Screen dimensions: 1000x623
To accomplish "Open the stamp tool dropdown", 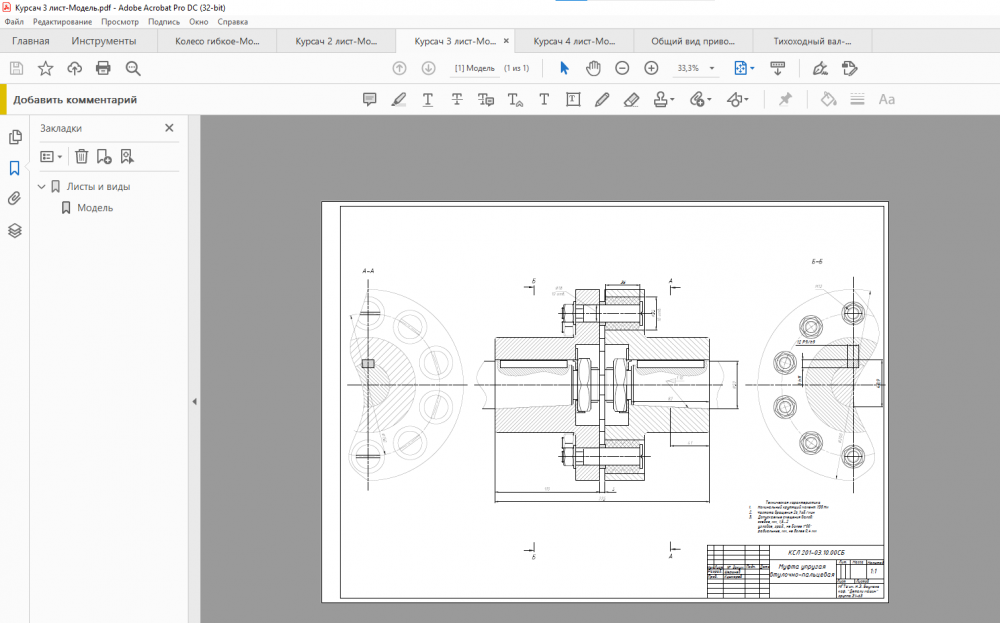I will pos(673,100).
